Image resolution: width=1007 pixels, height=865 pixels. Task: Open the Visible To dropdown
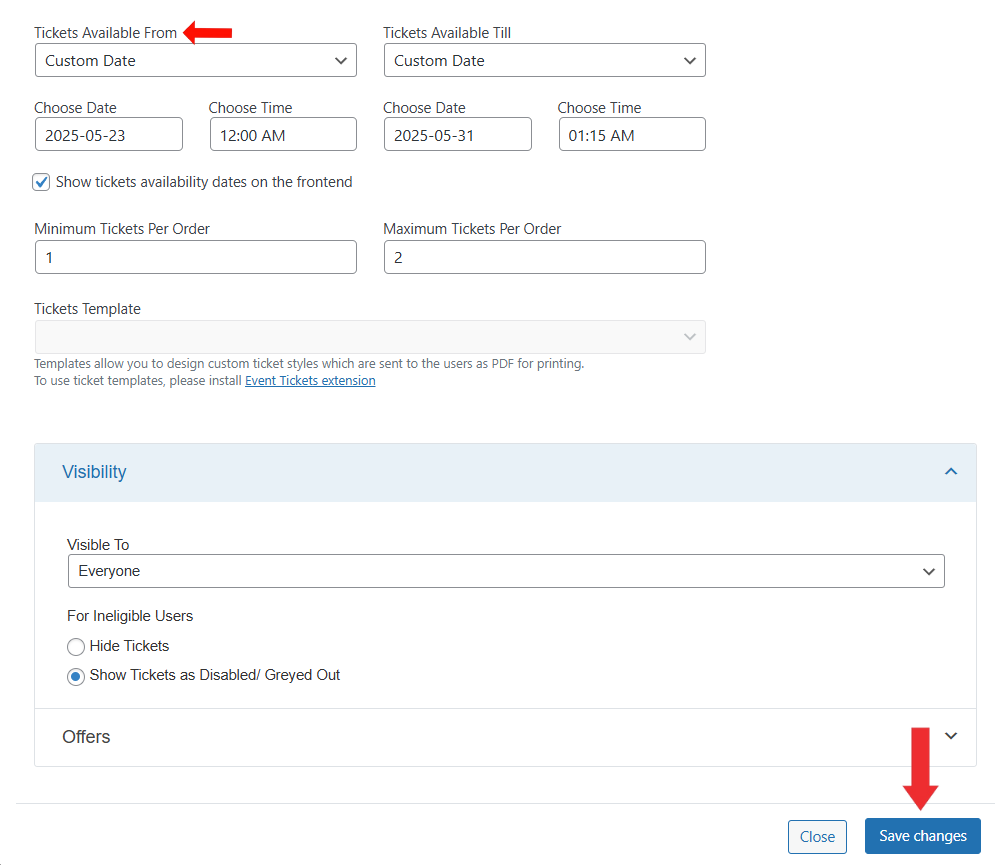point(506,571)
